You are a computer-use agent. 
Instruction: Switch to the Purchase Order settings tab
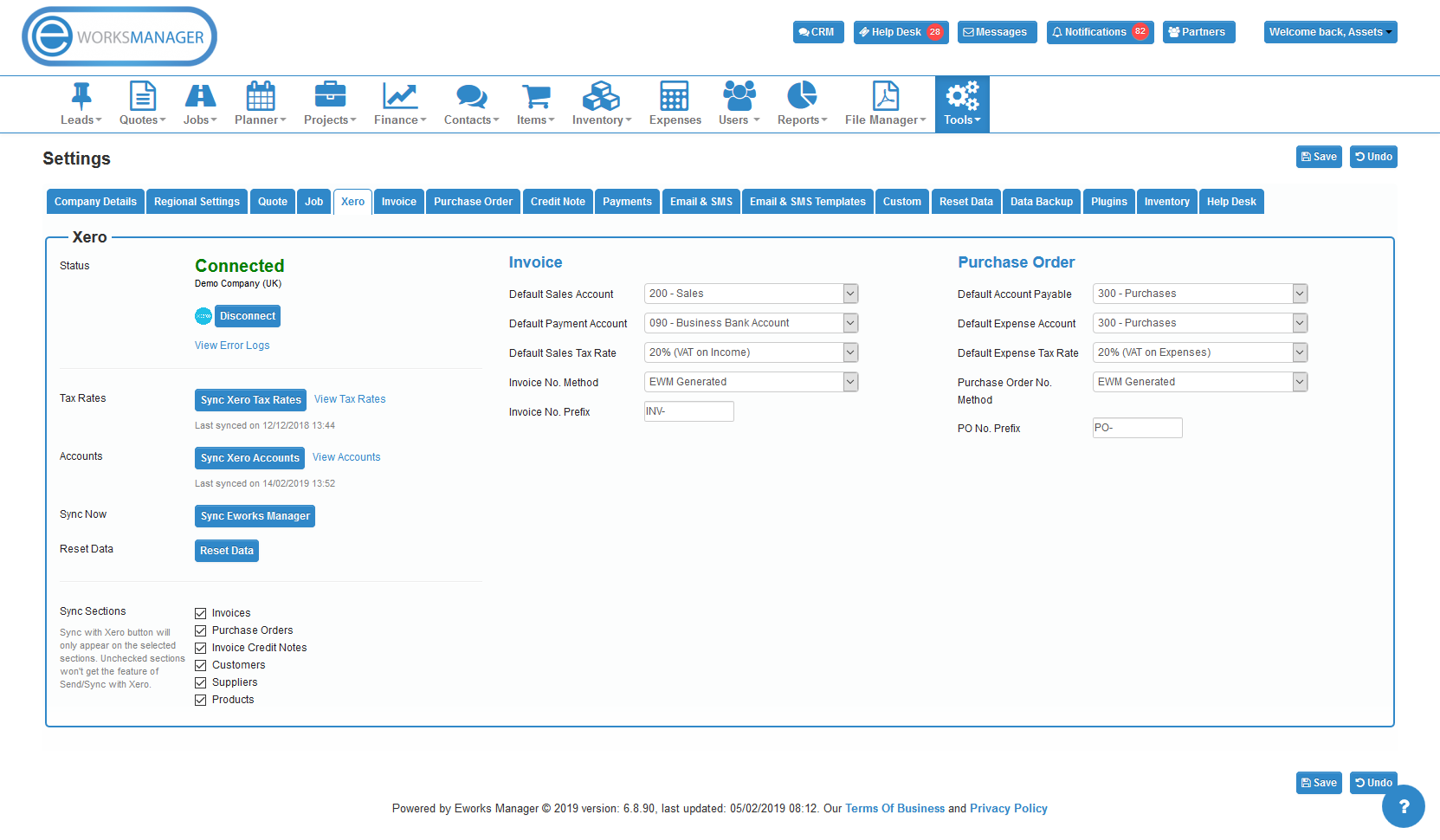tap(473, 202)
